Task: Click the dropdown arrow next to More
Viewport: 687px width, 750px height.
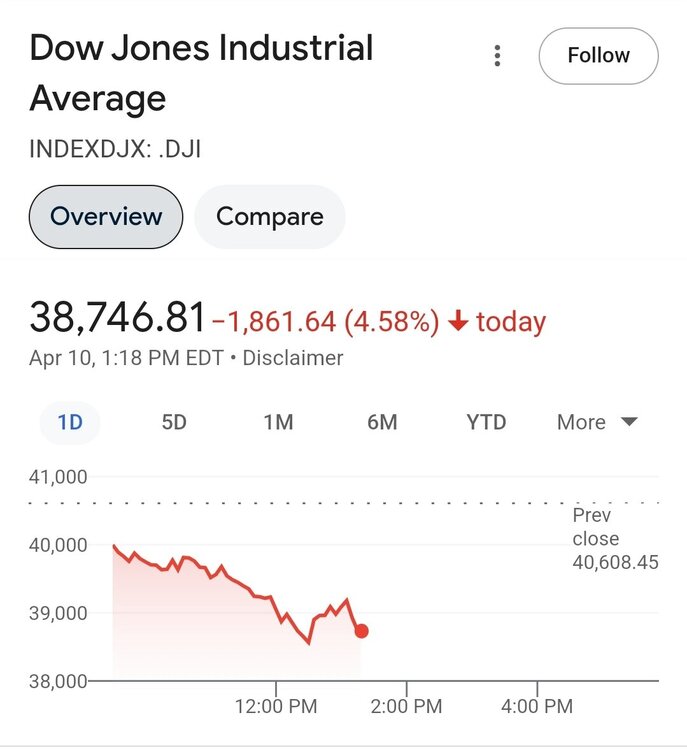Action: point(629,422)
